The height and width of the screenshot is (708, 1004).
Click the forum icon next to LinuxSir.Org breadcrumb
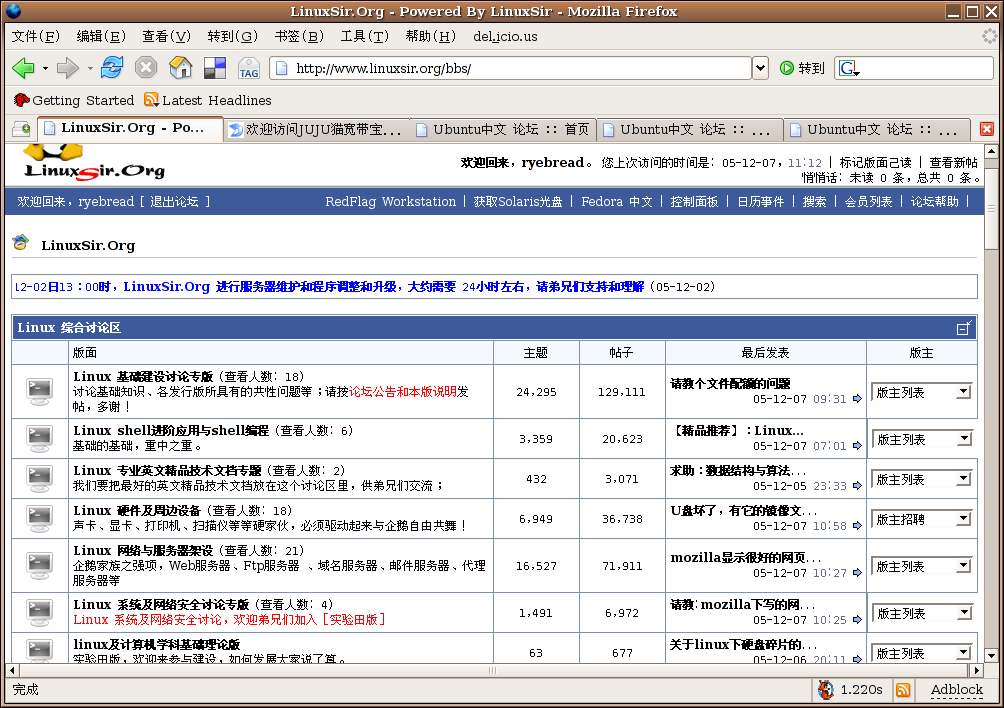(21, 243)
